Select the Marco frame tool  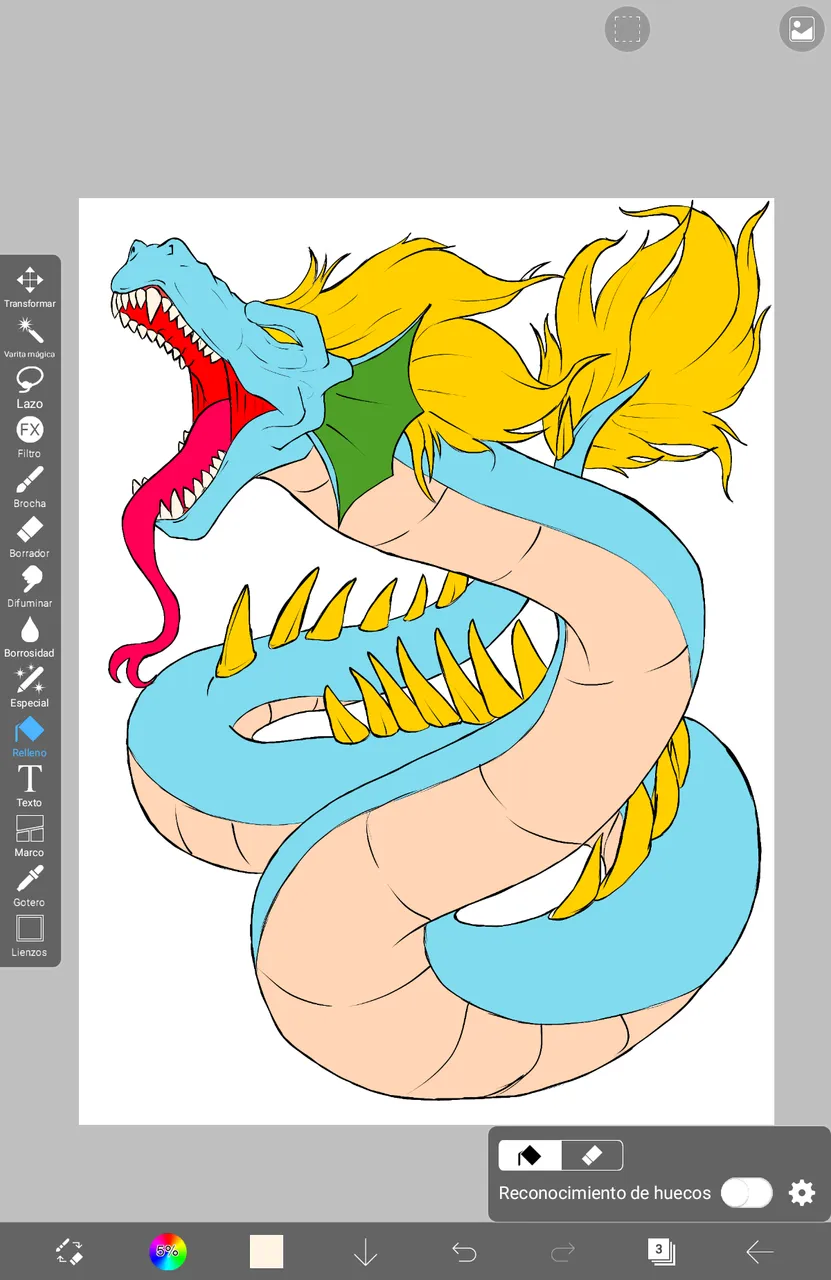coord(29,836)
